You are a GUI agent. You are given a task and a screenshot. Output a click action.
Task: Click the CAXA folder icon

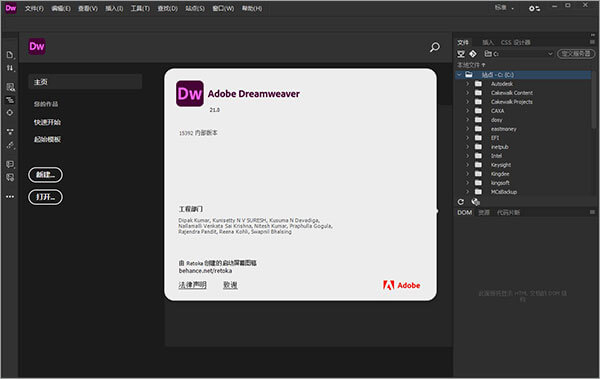478,111
